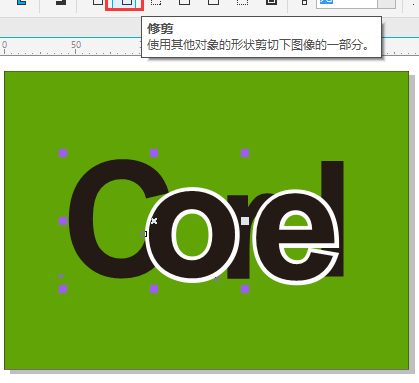This screenshot has width=419, height=383.
Task: Click the bottom-right purple selection handle
Action: 245,289
